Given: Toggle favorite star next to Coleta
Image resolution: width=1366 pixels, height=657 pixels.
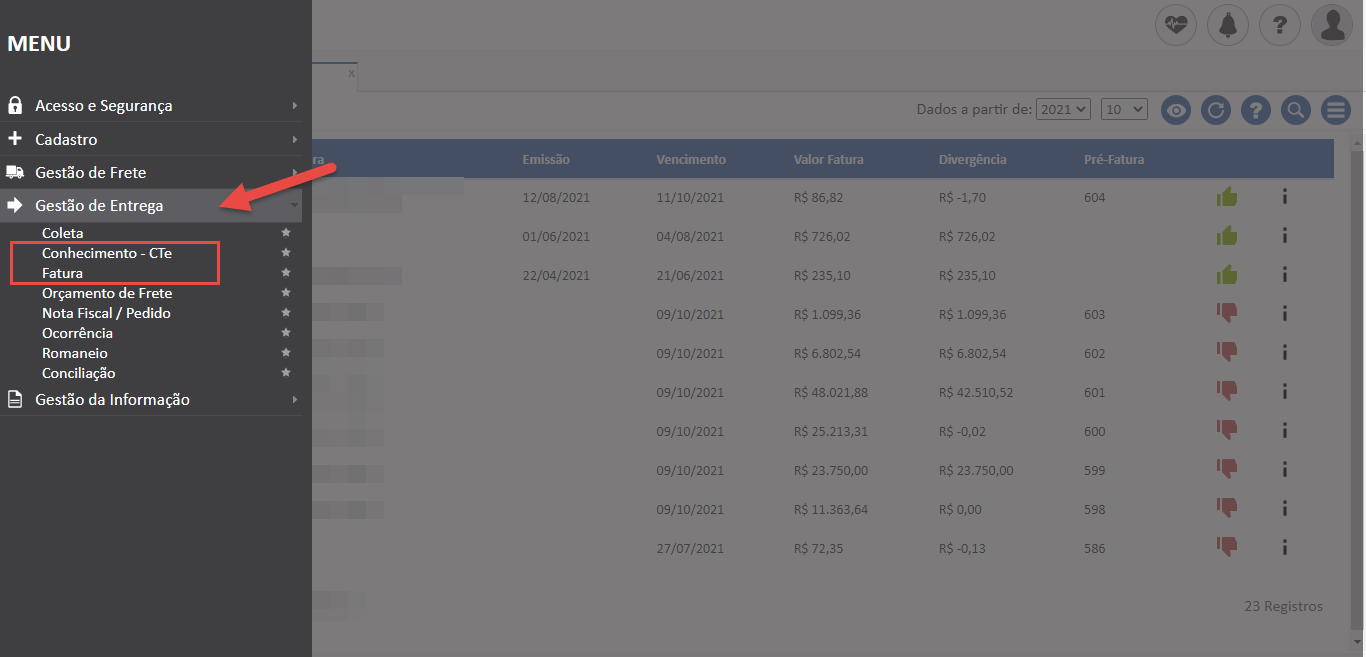Looking at the screenshot, I should click(x=286, y=233).
